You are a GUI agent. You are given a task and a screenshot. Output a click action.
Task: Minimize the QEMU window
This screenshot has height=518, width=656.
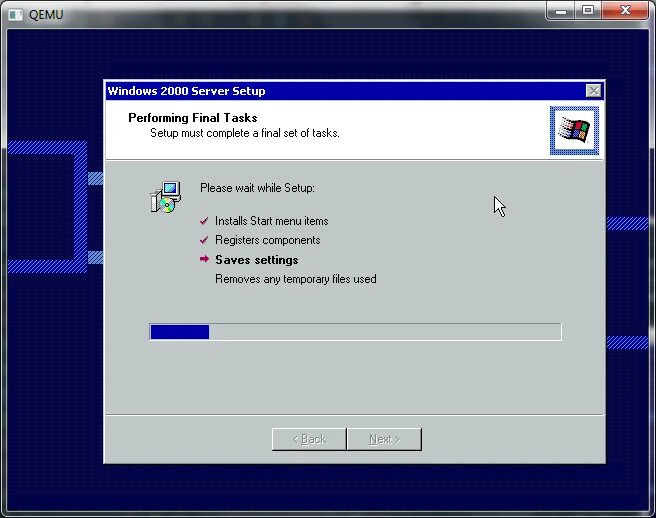click(x=561, y=10)
